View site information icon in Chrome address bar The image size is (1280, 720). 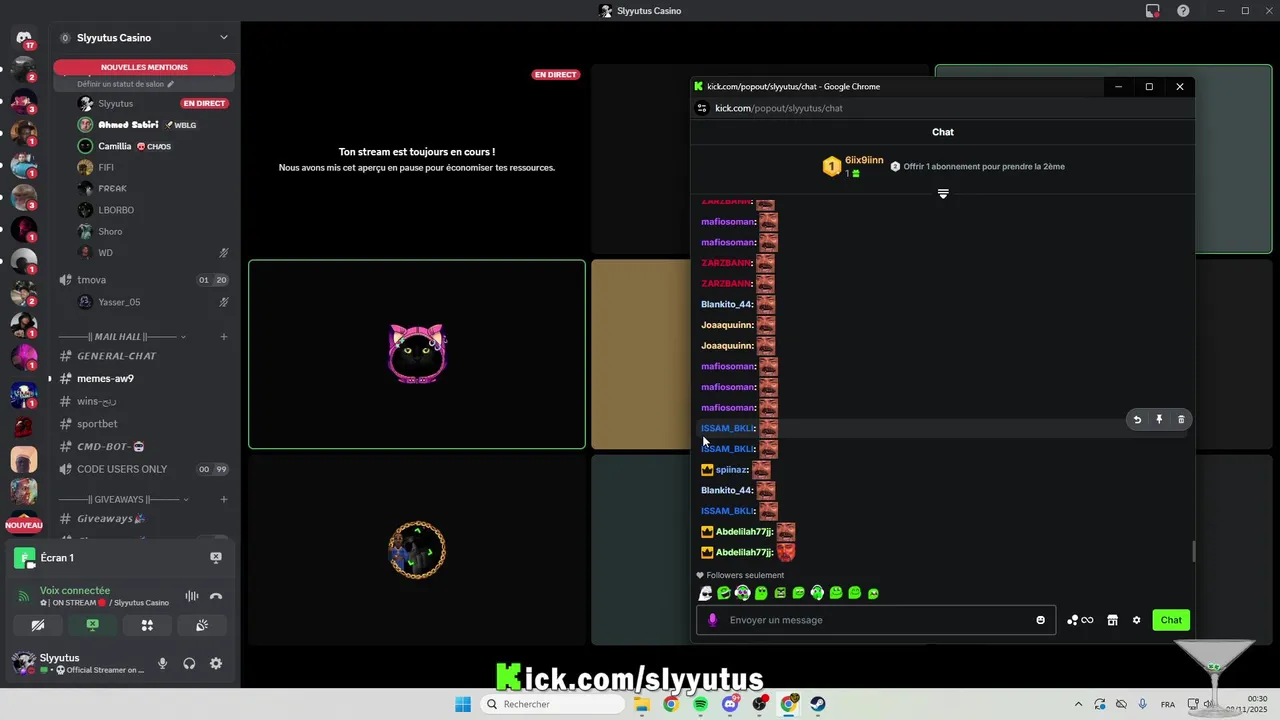pyautogui.click(x=702, y=108)
